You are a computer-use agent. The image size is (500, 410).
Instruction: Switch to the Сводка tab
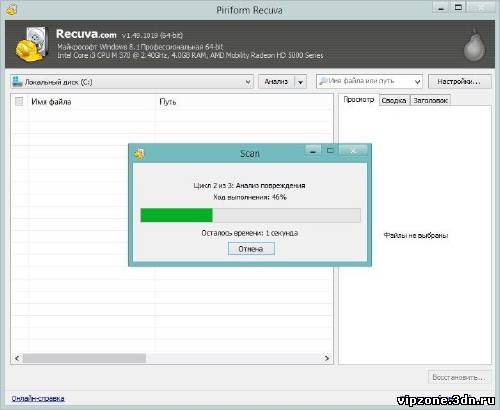click(x=394, y=100)
